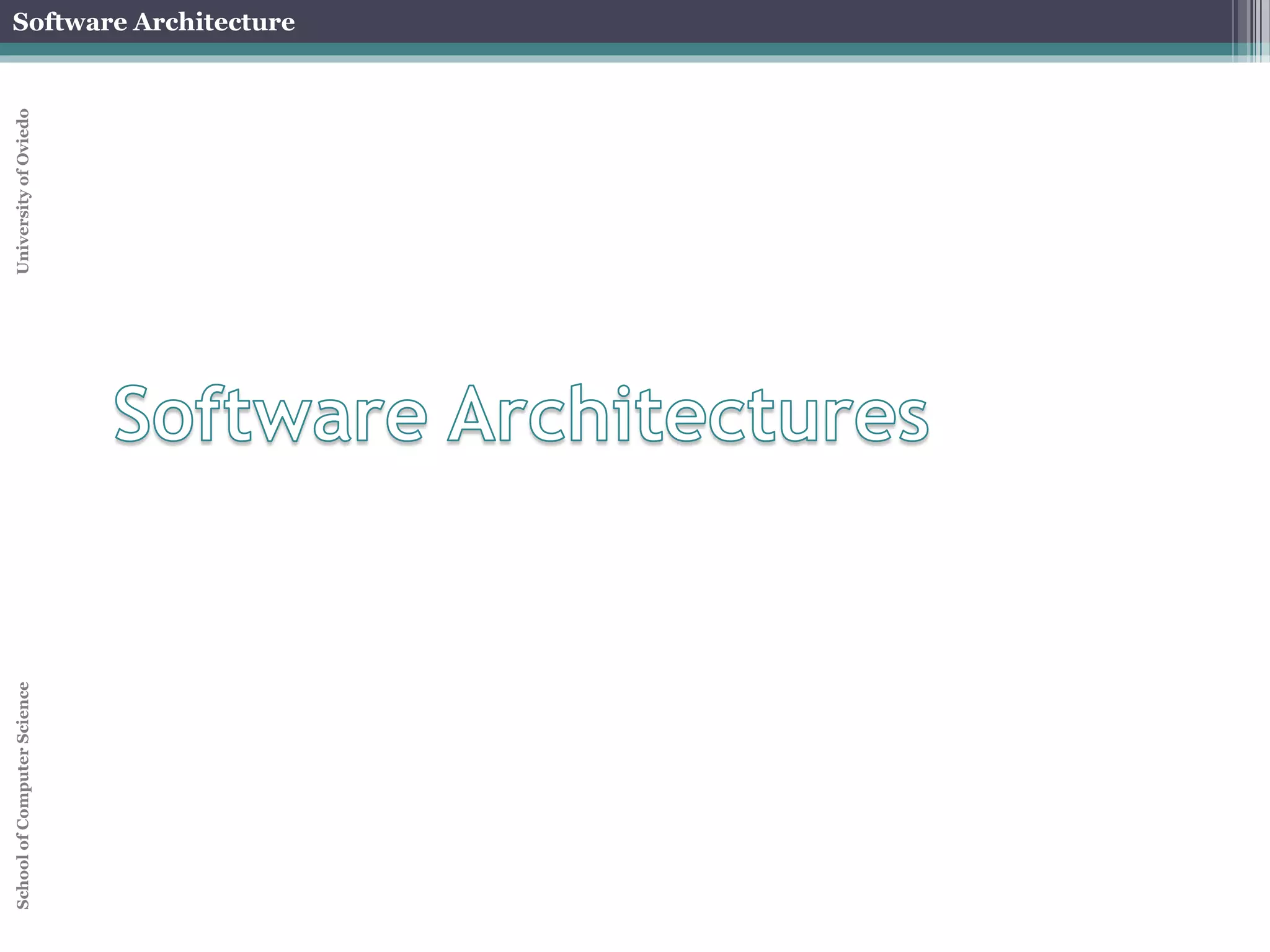Click the vertical 'University of Oviedo' text
This screenshot has height=952, width=1270.
click(23, 191)
